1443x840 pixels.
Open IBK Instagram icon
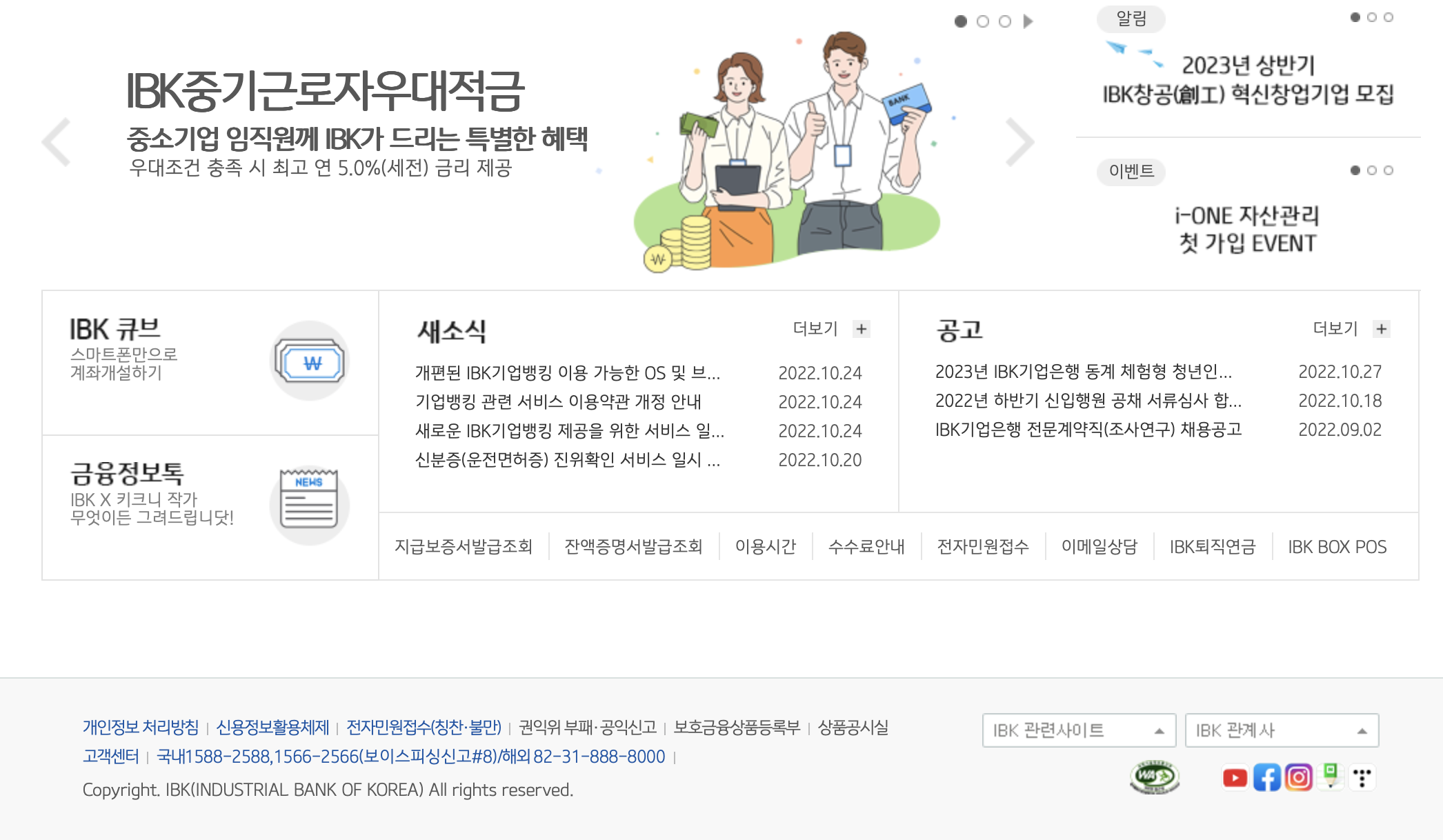1298,778
